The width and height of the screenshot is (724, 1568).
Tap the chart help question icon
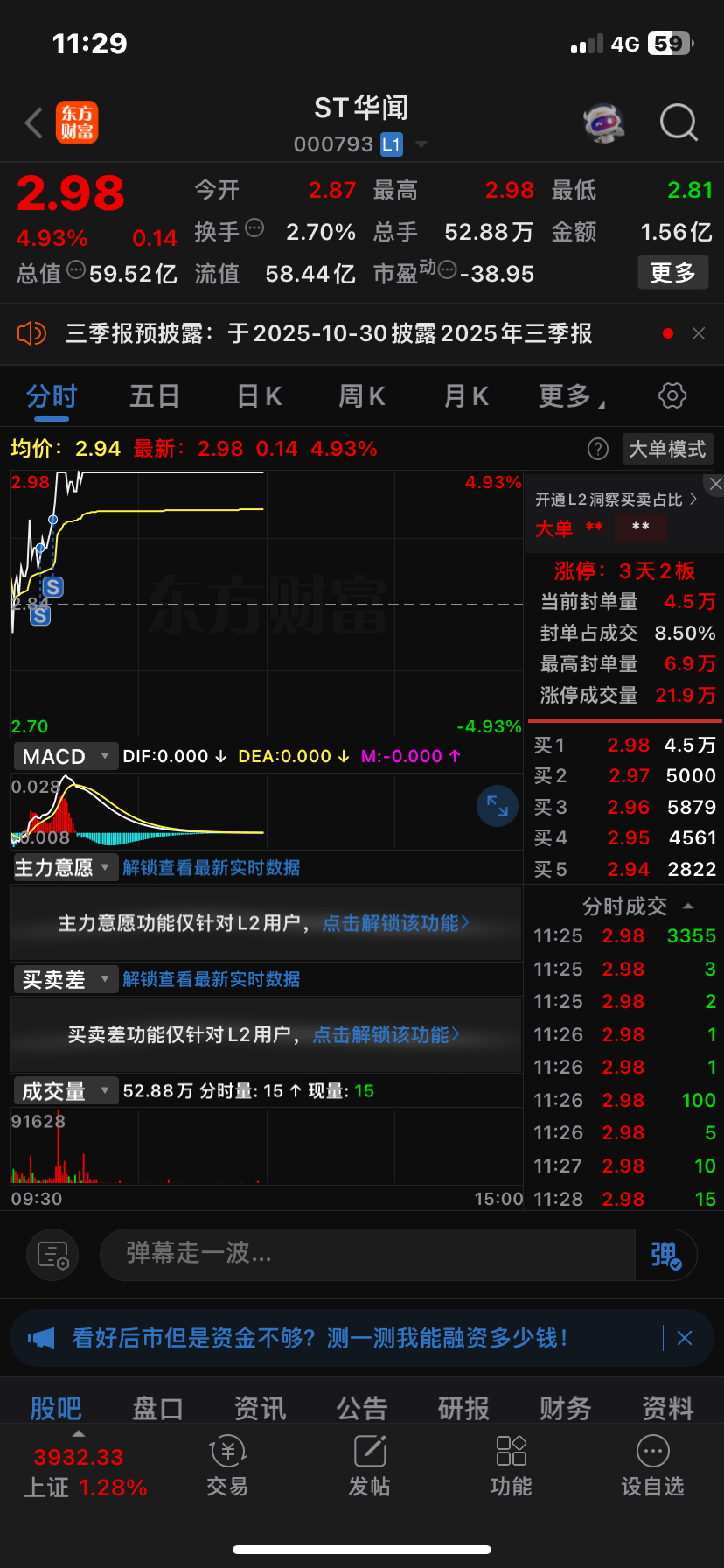pyautogui.click(x=598, y=449)
